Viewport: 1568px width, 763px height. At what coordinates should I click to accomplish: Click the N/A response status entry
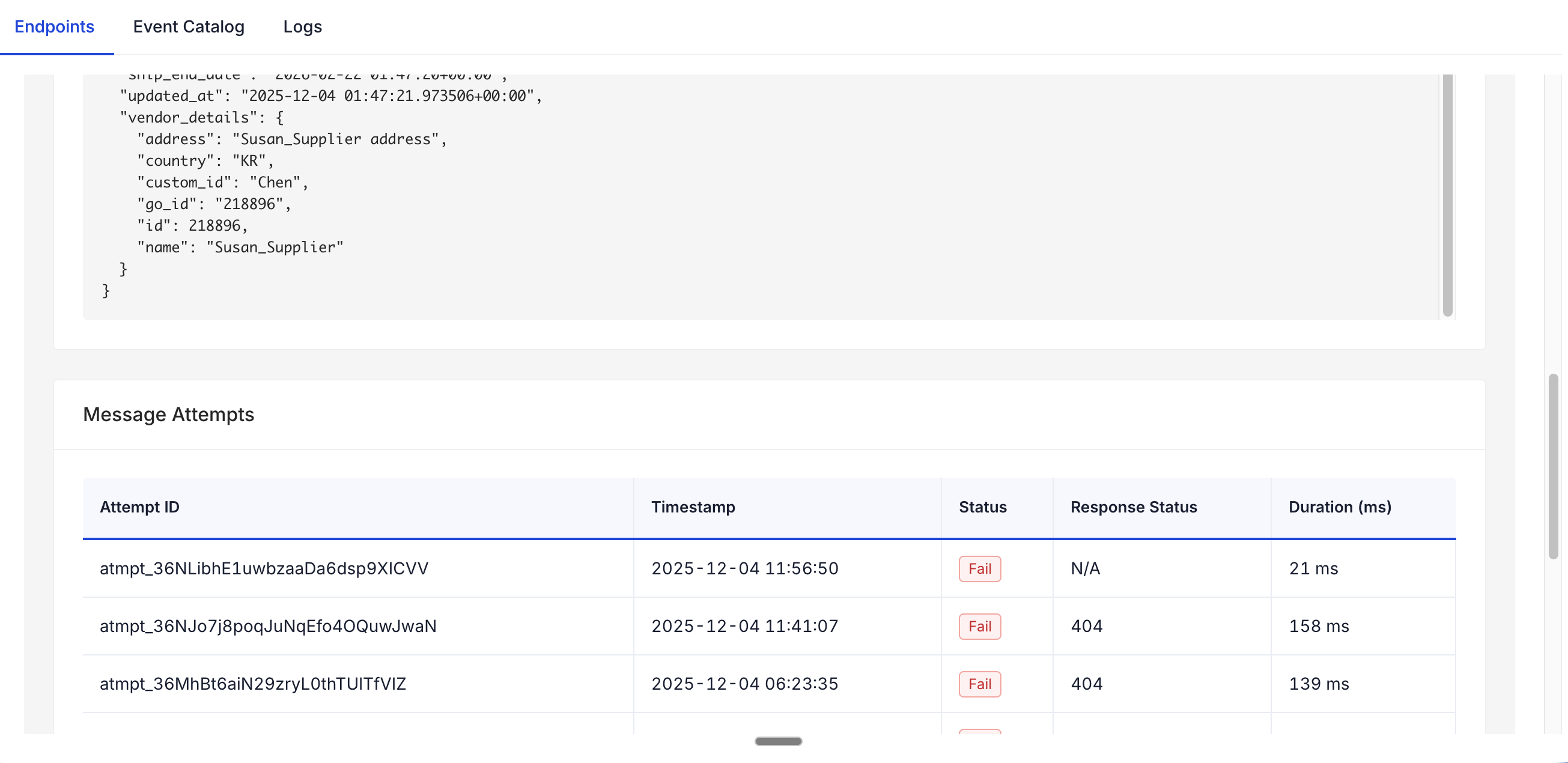[1085, 568]
